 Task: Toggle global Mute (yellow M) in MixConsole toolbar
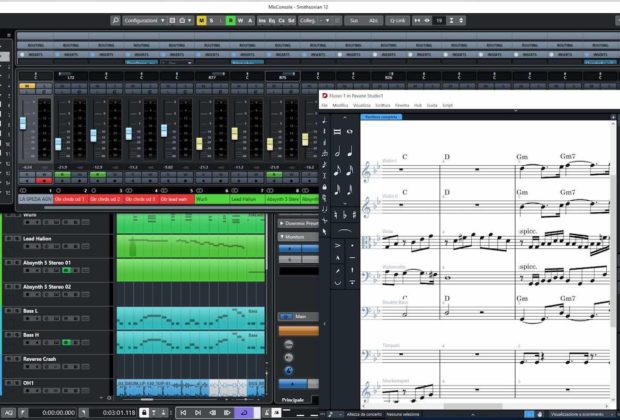tap(201, 21)
